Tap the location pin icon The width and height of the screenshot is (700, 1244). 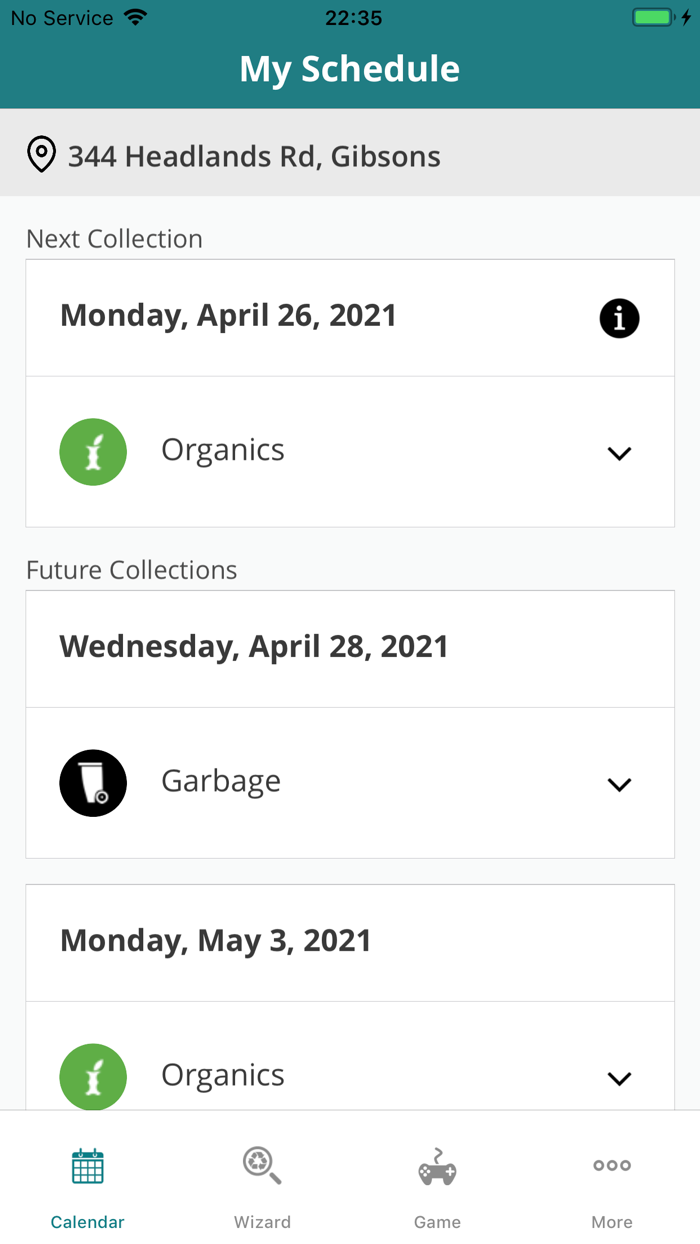point(41,155)
